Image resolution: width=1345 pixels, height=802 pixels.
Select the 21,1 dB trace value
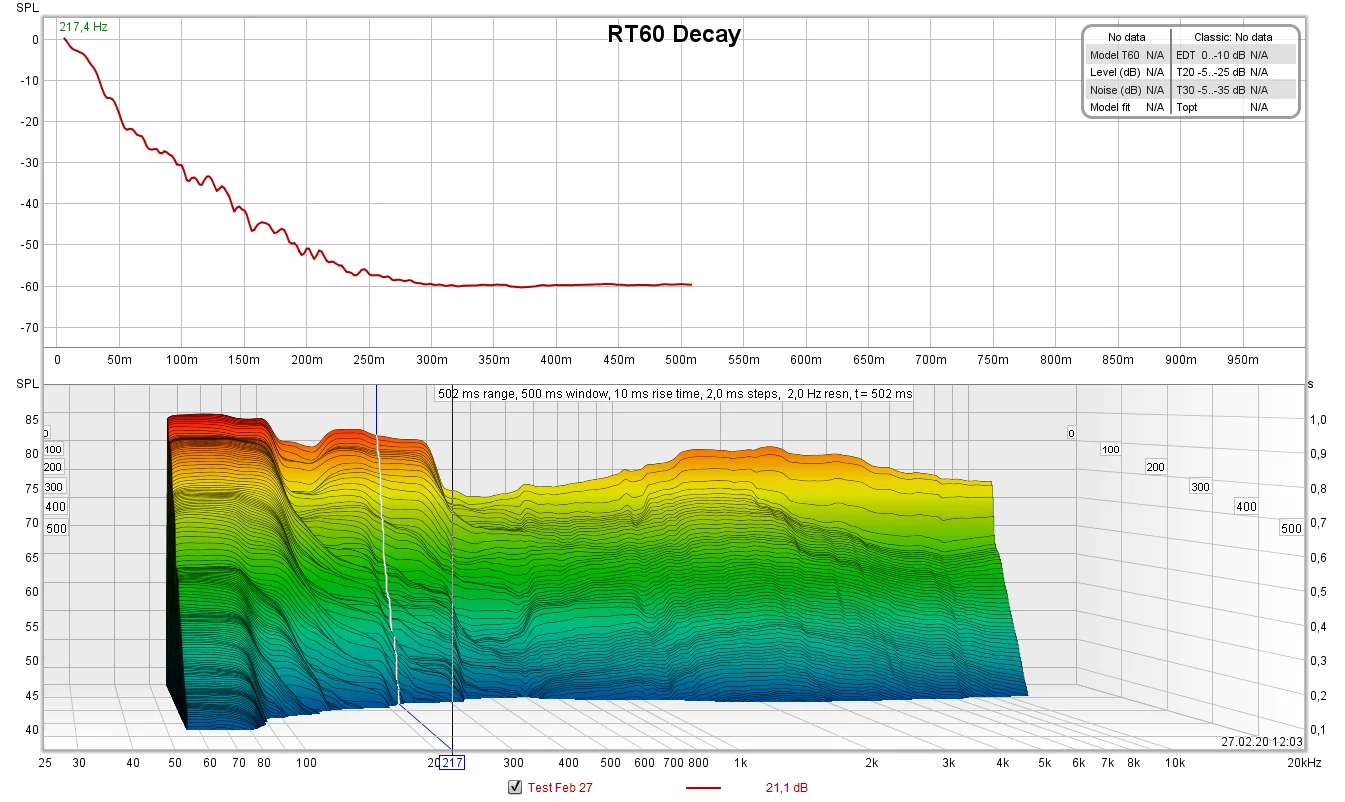point(787,788)
